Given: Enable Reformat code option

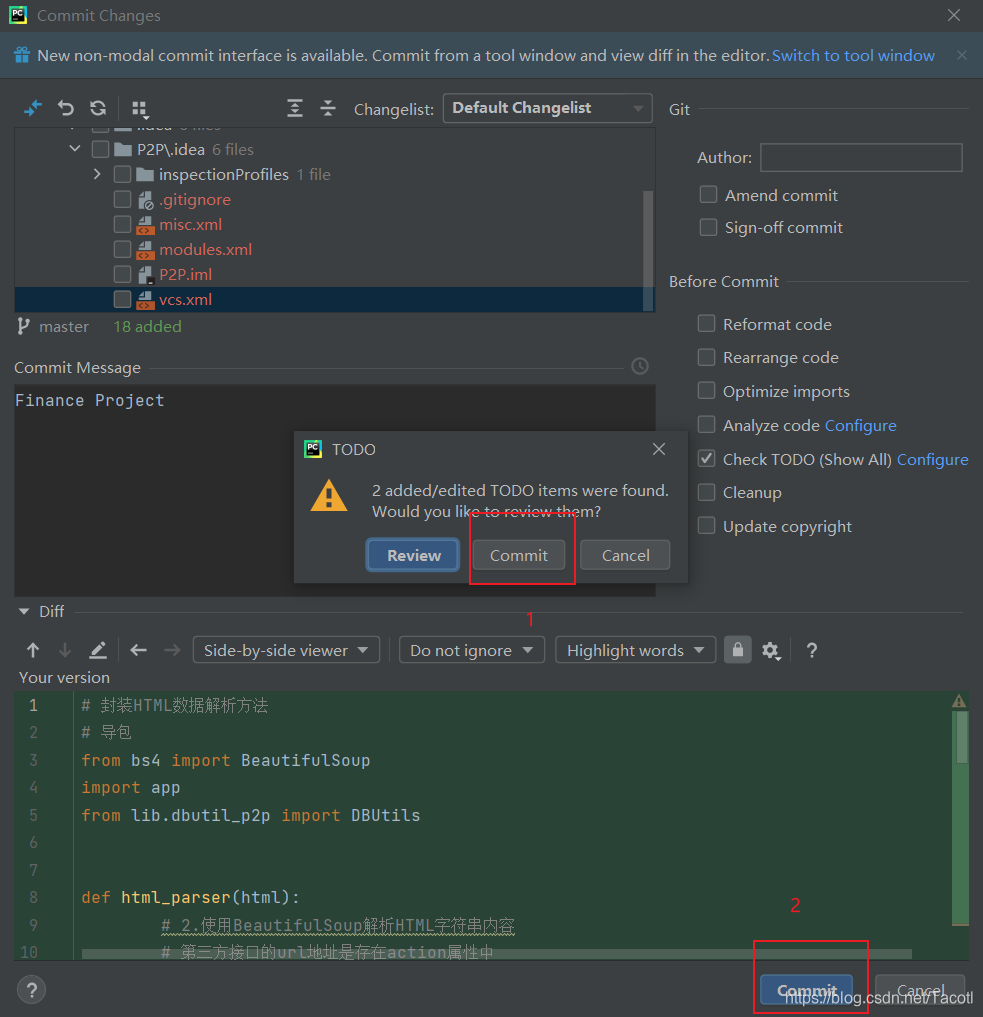Looking at the screenshot, I should click(706, 324).
